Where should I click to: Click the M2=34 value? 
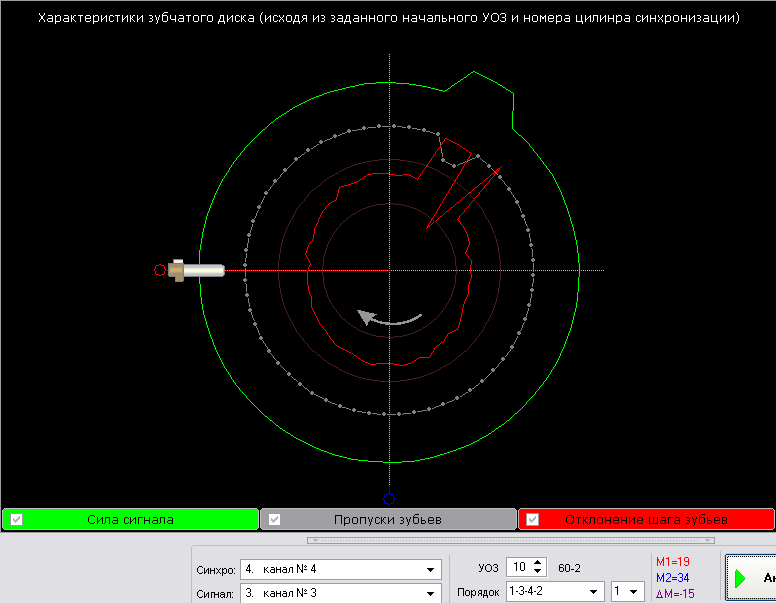pos(673,578)
